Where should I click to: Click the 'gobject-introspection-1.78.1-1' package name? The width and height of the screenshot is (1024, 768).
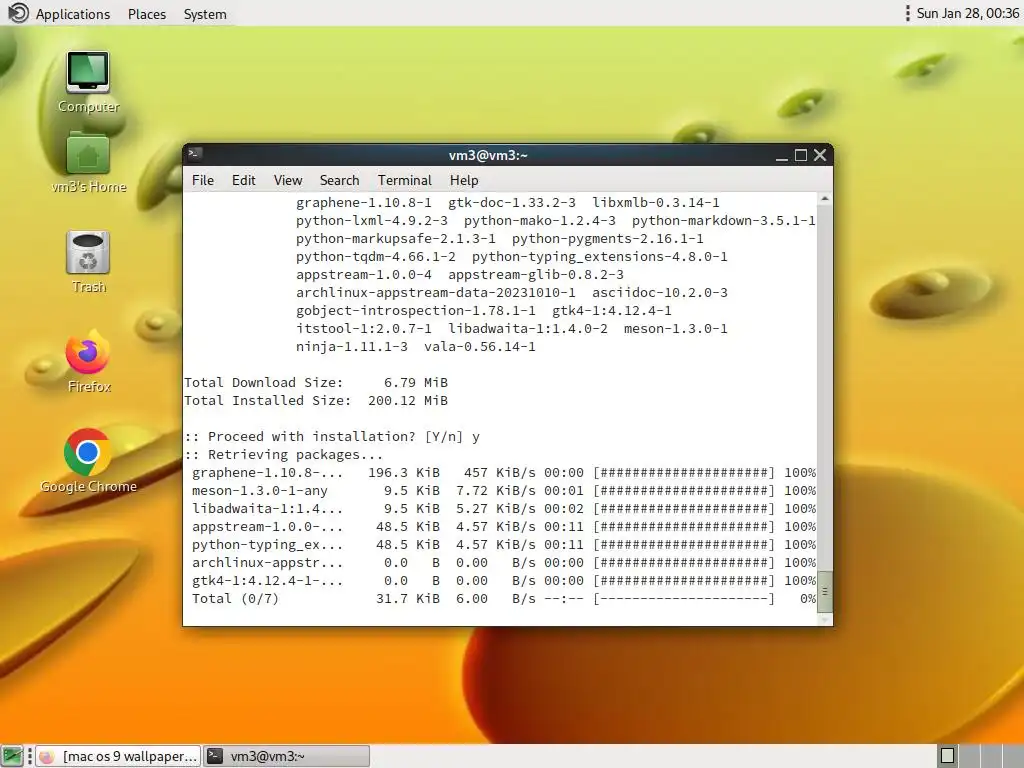415,311
